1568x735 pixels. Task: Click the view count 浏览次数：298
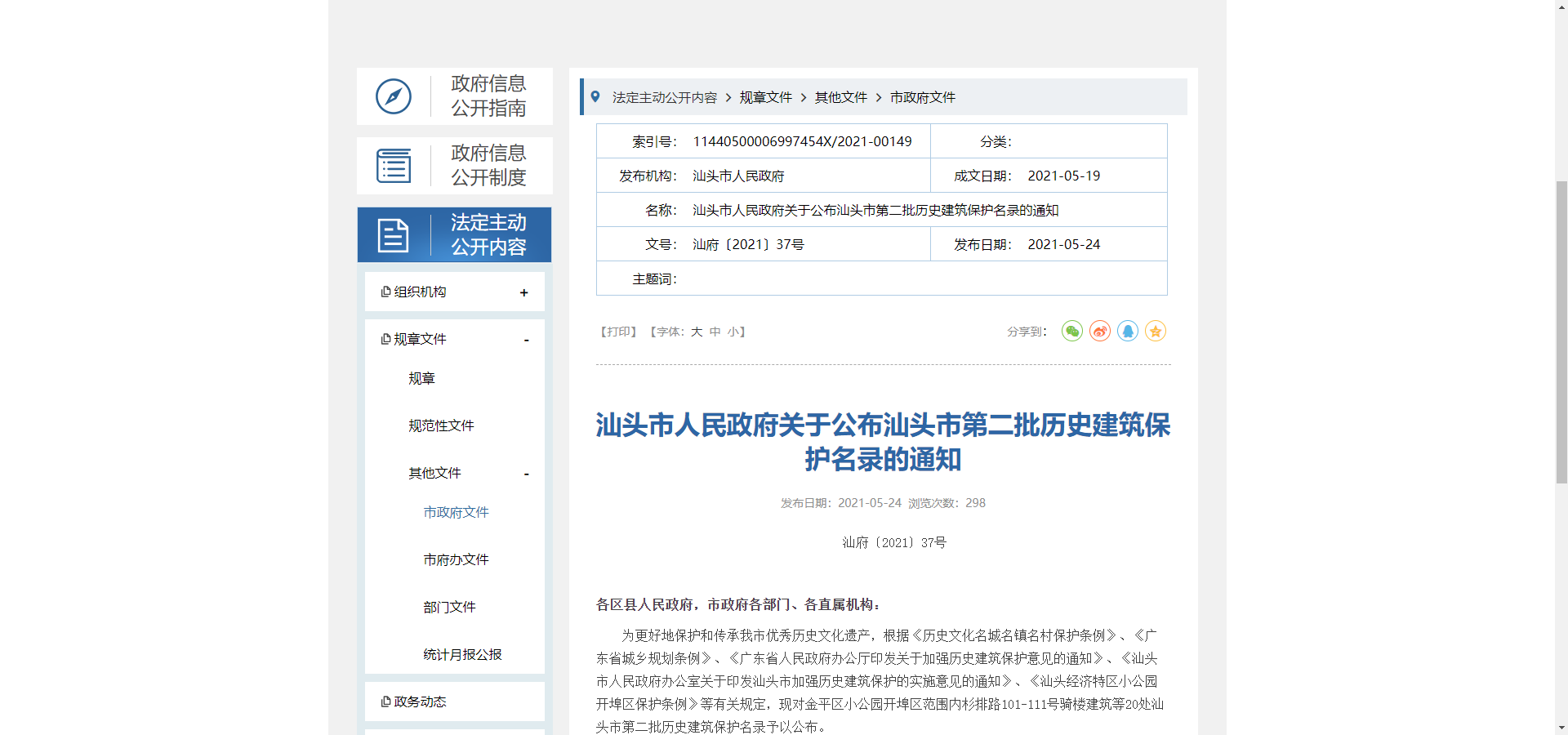tap(947, 503)
